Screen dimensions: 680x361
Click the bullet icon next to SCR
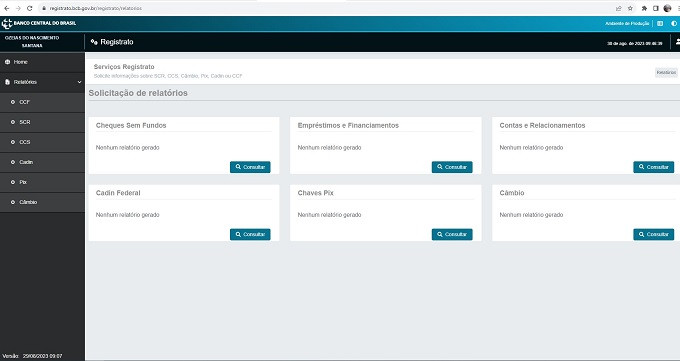[x=13, y=122]
